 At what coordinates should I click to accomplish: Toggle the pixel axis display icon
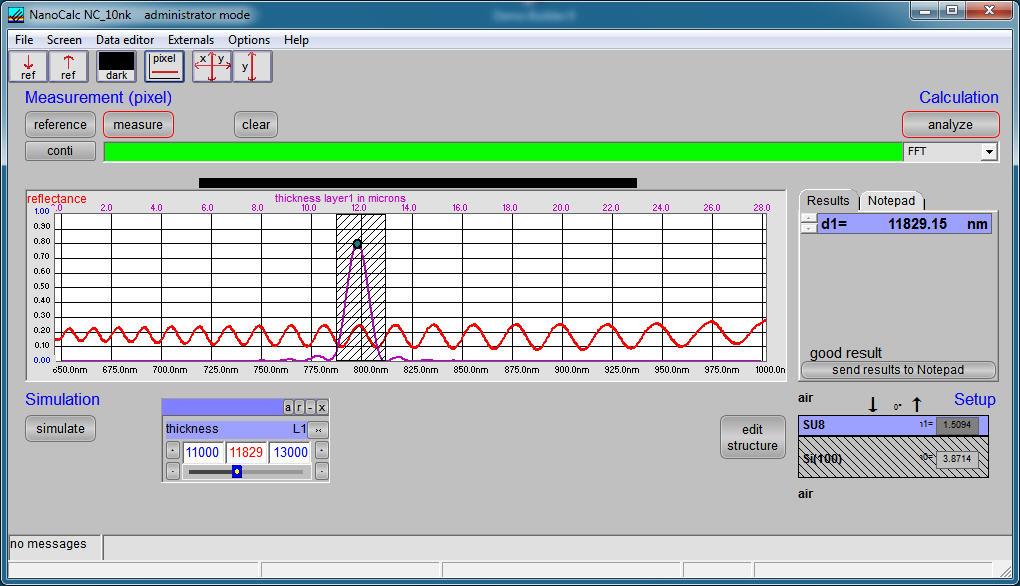pyautogui.click(x=164, y=67)
